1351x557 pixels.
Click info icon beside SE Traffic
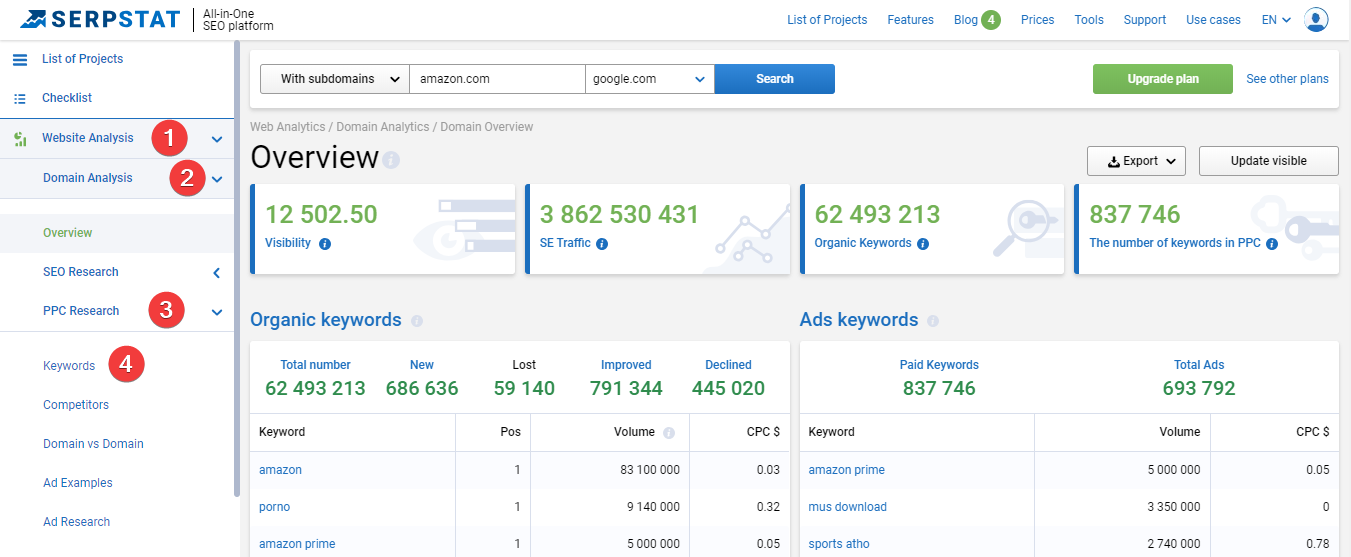coord(602,243)
